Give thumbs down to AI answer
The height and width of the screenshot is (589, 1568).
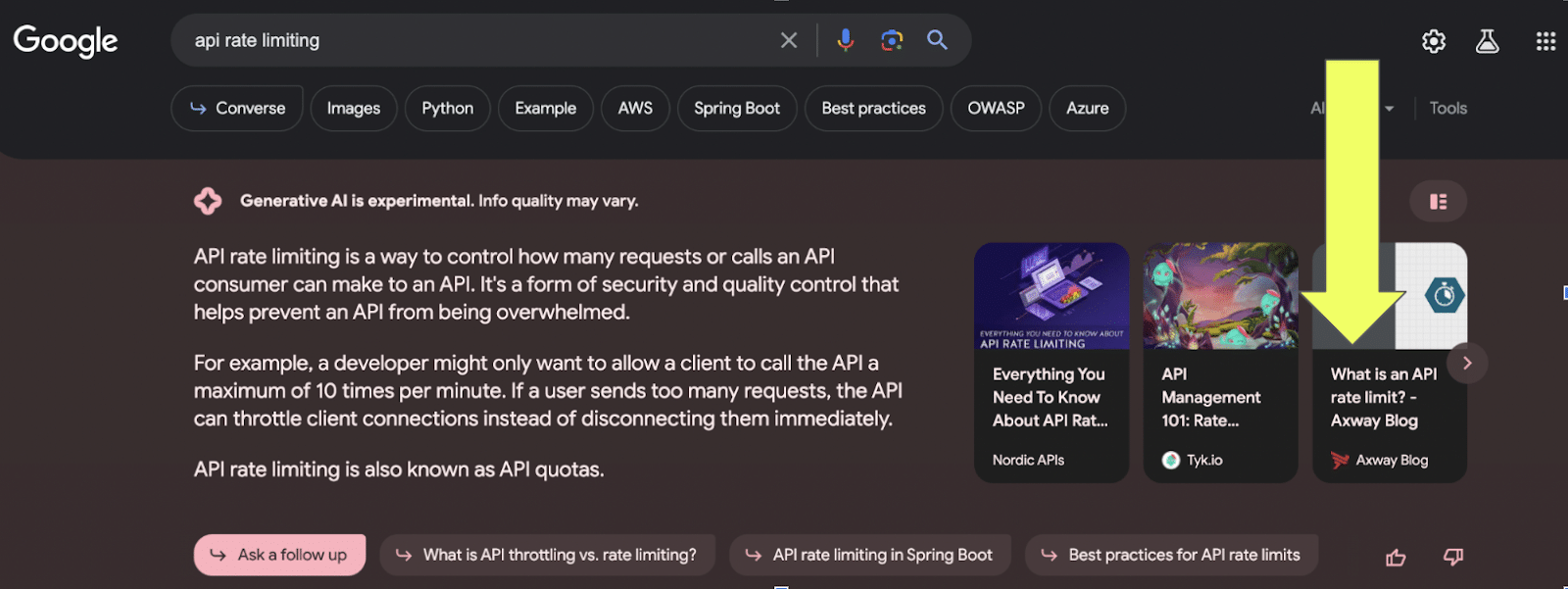click(1453, 557)
